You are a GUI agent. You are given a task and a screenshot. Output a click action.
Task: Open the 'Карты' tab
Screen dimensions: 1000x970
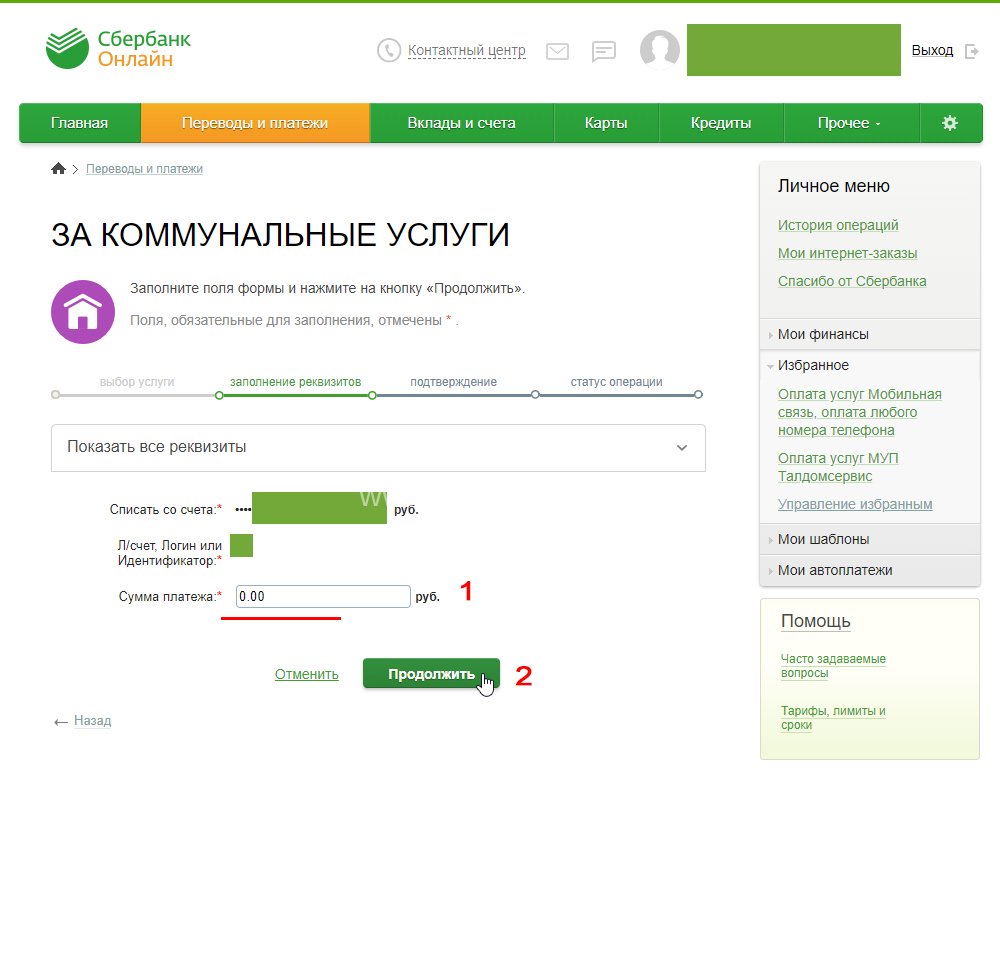coord(606,123)
